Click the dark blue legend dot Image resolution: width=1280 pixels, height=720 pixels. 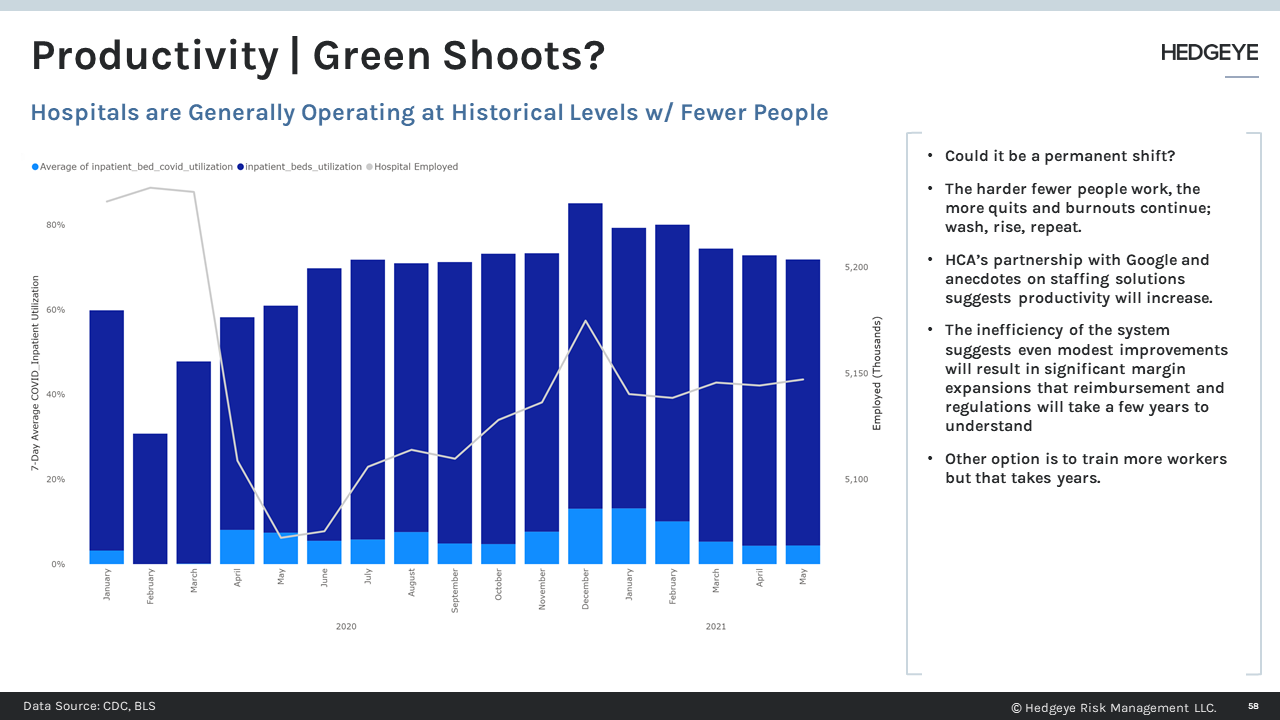240,167
